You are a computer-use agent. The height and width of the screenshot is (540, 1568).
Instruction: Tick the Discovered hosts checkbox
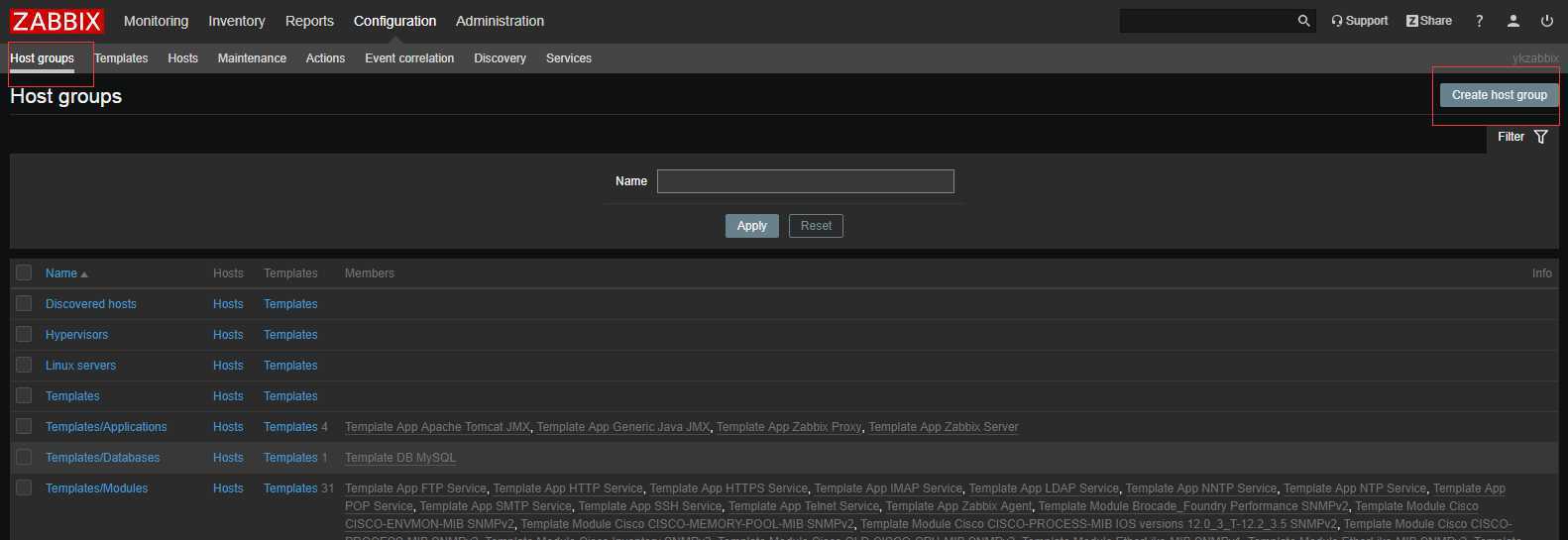[24, 303]
